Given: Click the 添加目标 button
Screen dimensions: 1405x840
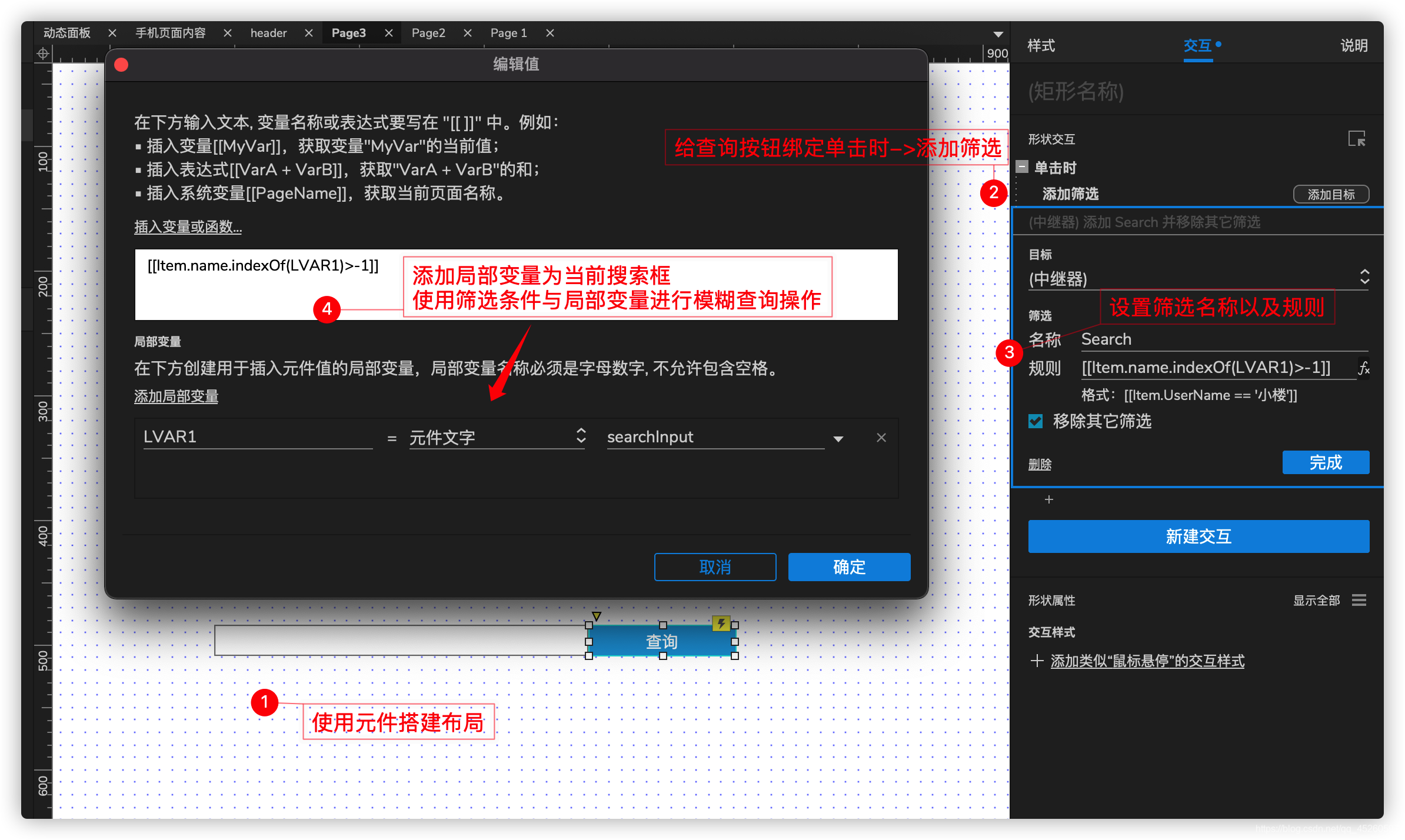Looking at the screenshot, I should coord(1331,194).
